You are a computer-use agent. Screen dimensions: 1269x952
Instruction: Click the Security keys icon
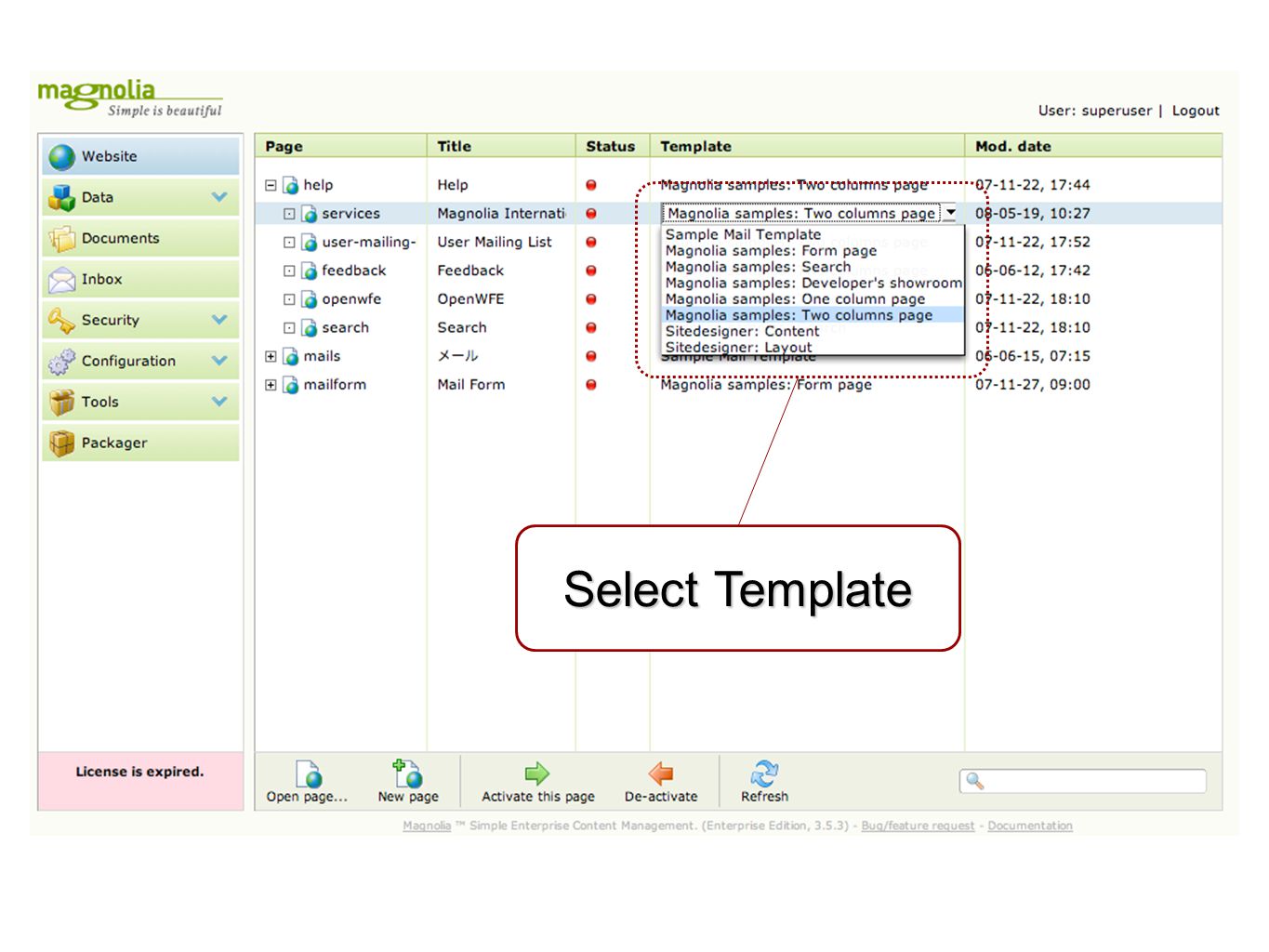pos(62,321)
